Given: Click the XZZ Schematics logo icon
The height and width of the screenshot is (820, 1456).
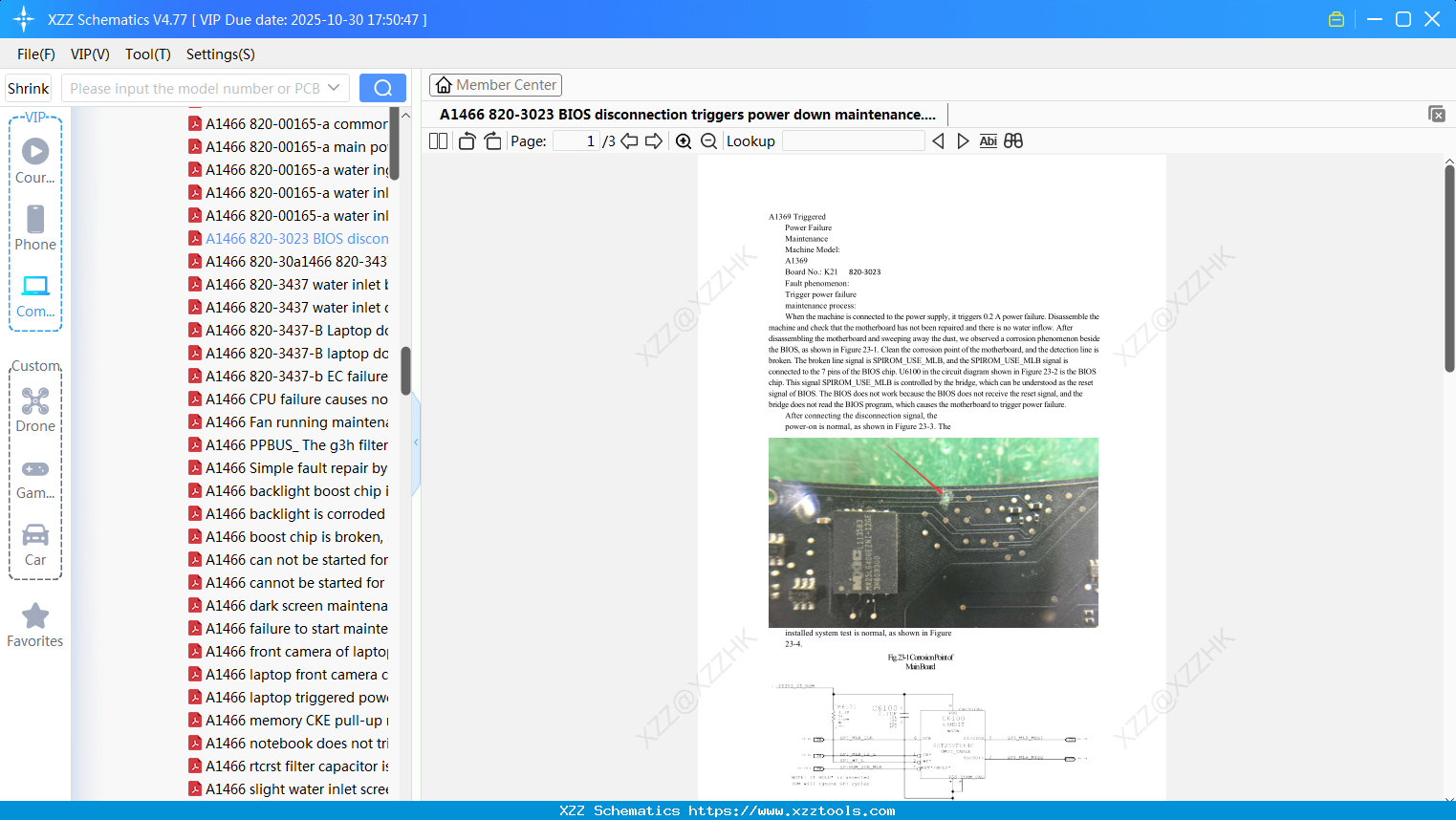Looking at the screenshot, I should pos(24,19).
